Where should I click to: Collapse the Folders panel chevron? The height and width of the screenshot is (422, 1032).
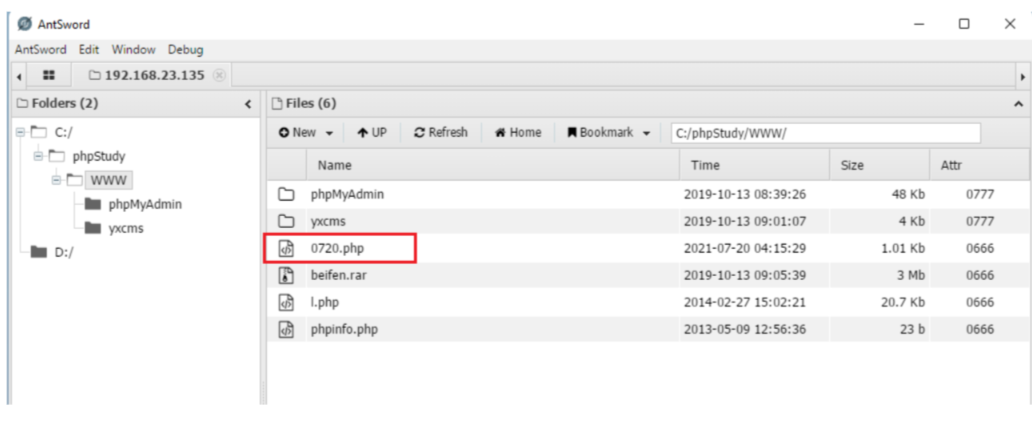click(x=248, y=104)
